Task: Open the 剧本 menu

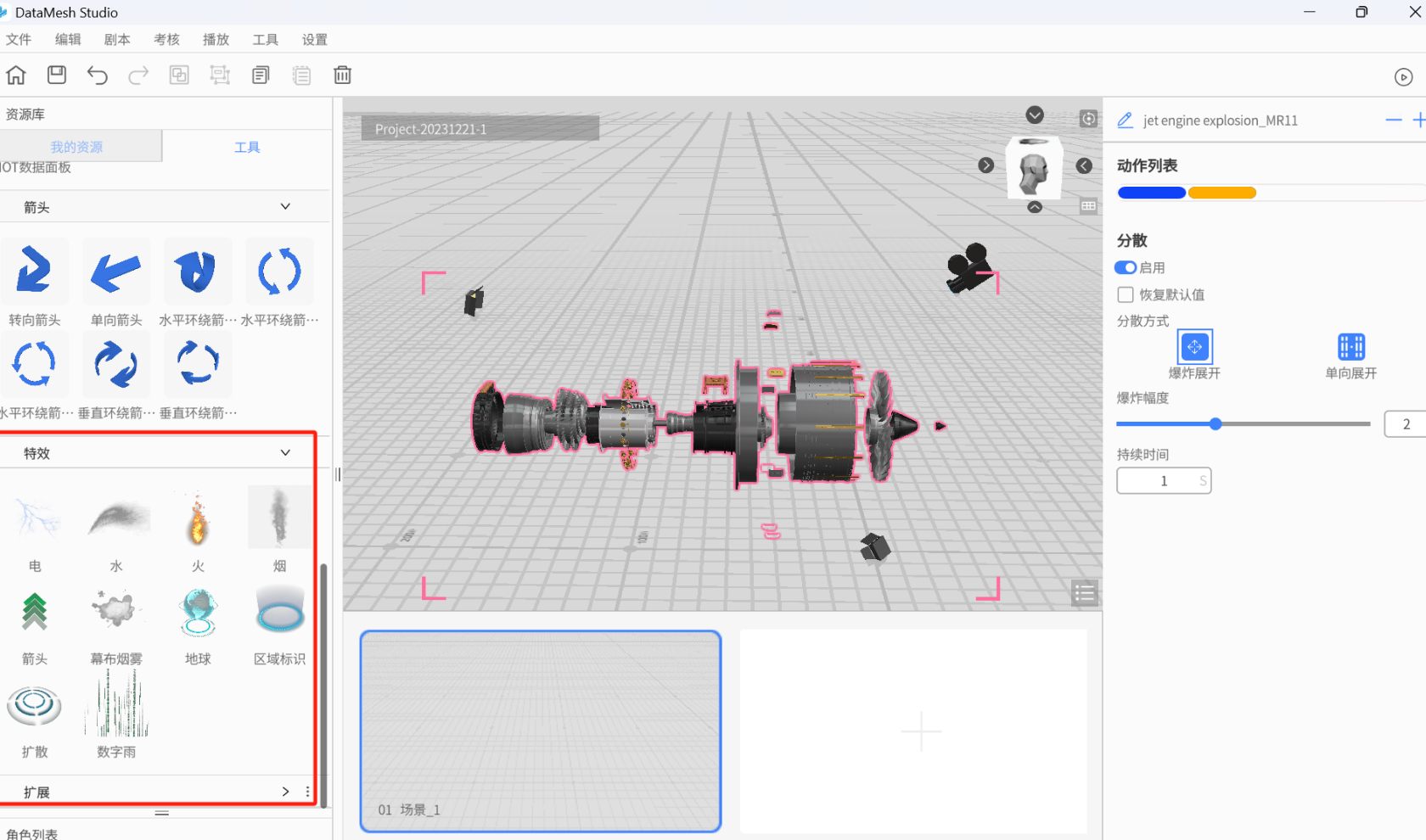Action: [x=117, y=39]
